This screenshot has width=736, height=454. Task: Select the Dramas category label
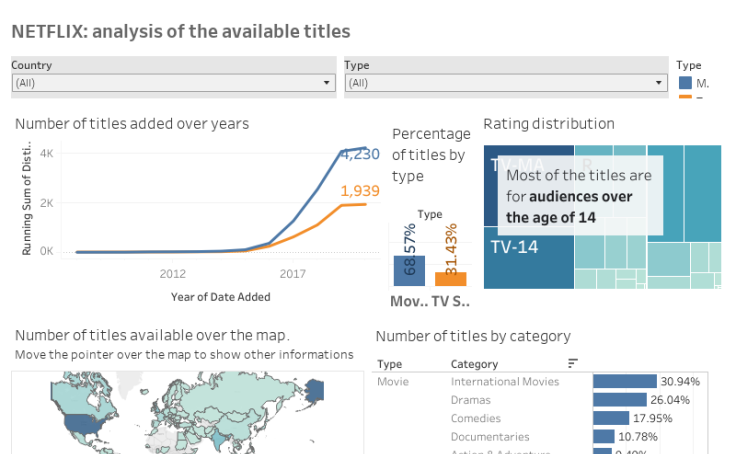click(x=470, y=400)
